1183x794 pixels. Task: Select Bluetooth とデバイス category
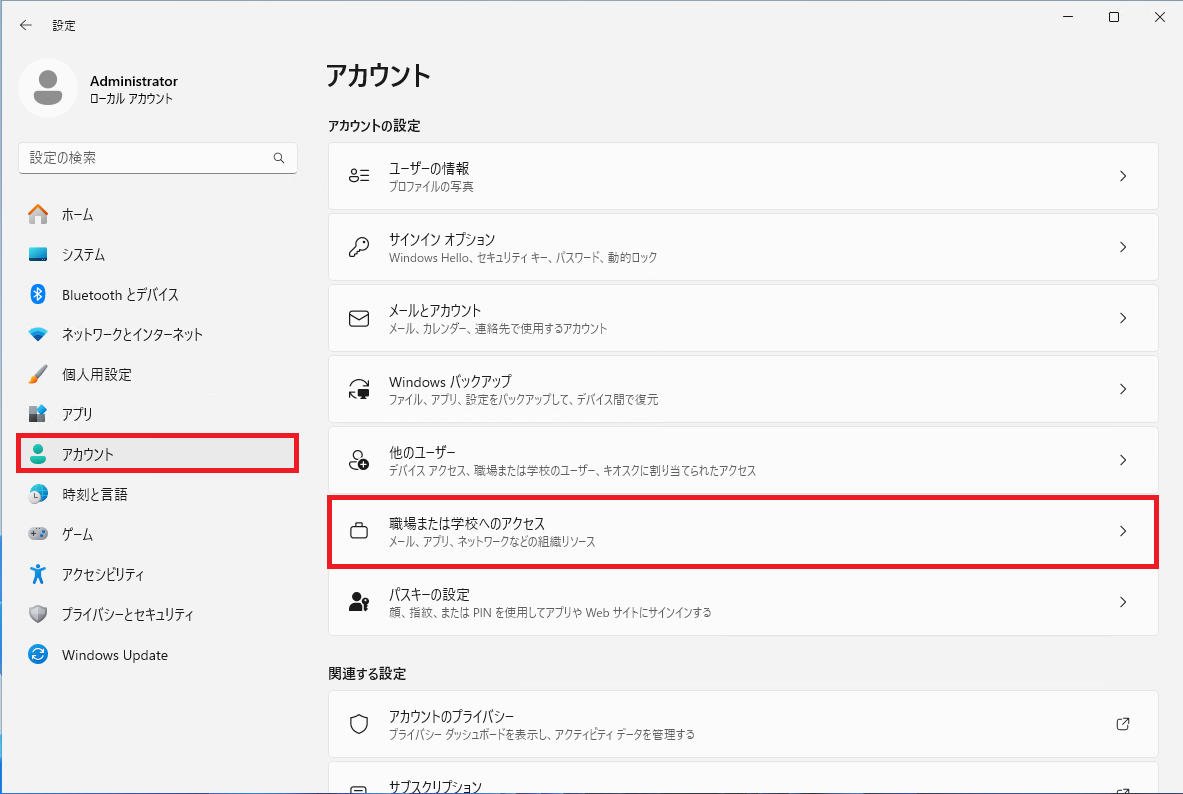158,294
